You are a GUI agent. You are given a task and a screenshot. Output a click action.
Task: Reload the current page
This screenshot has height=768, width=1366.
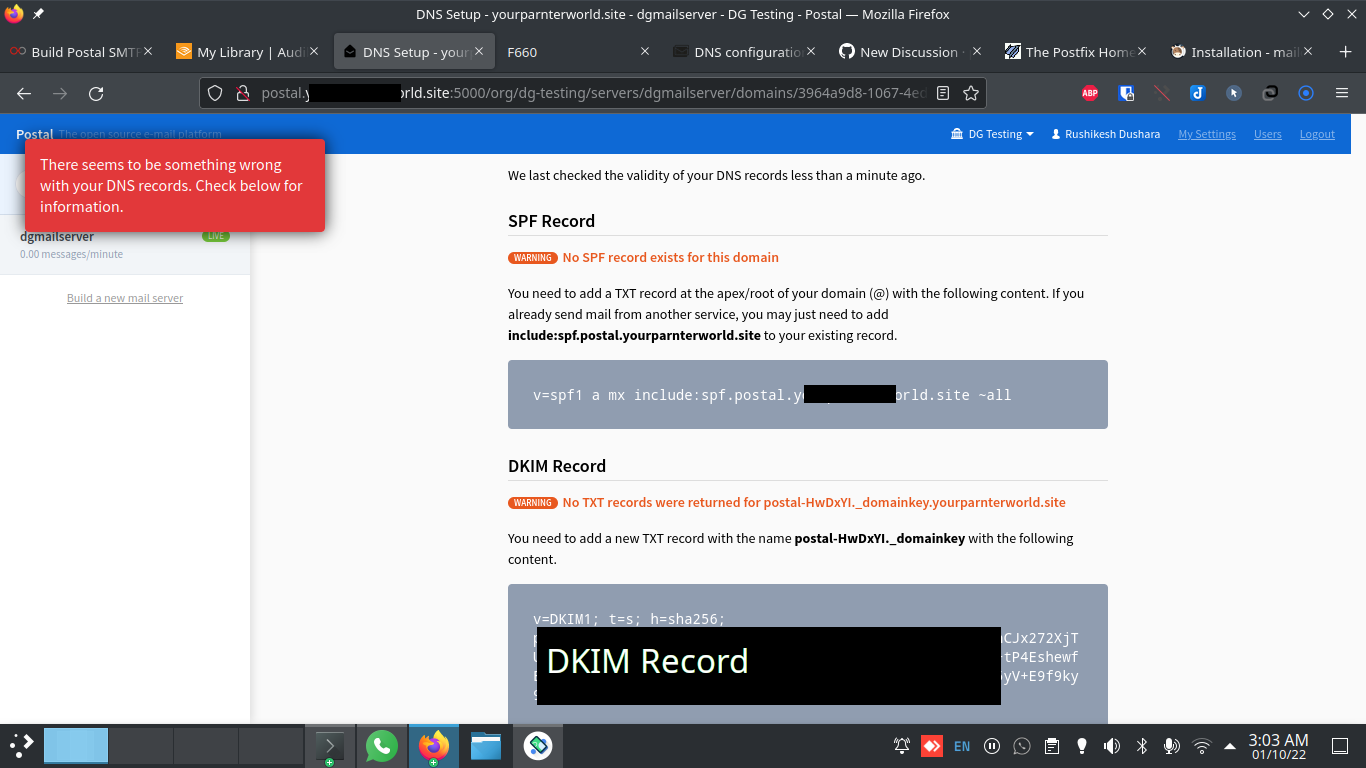pyautogui.click(x=96, y=93)
